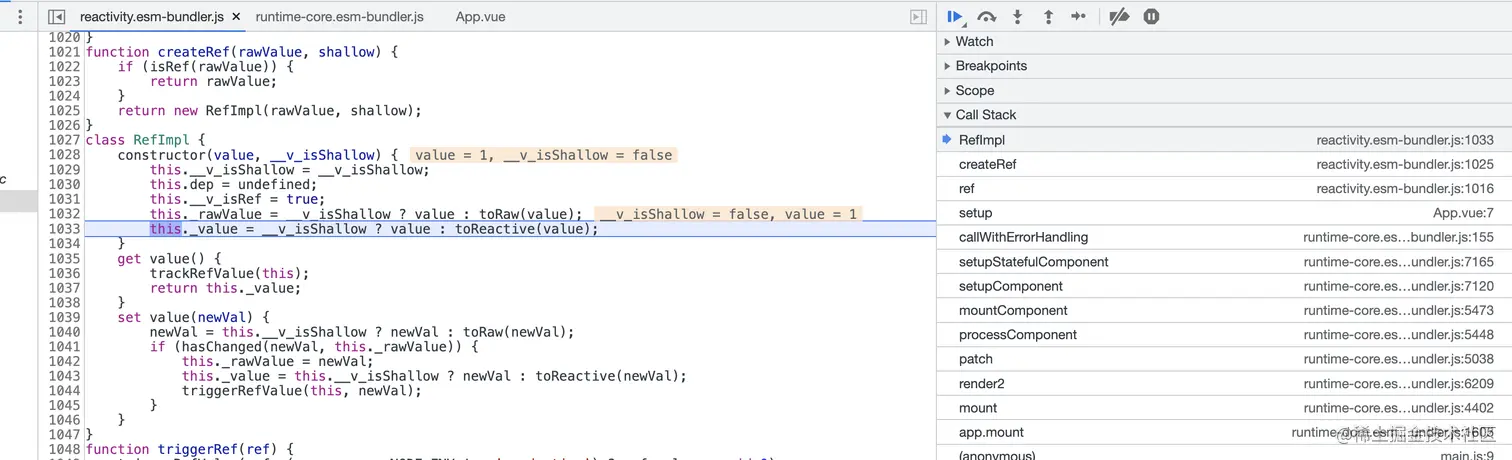Select mountComponent call stack frame

1224,311
